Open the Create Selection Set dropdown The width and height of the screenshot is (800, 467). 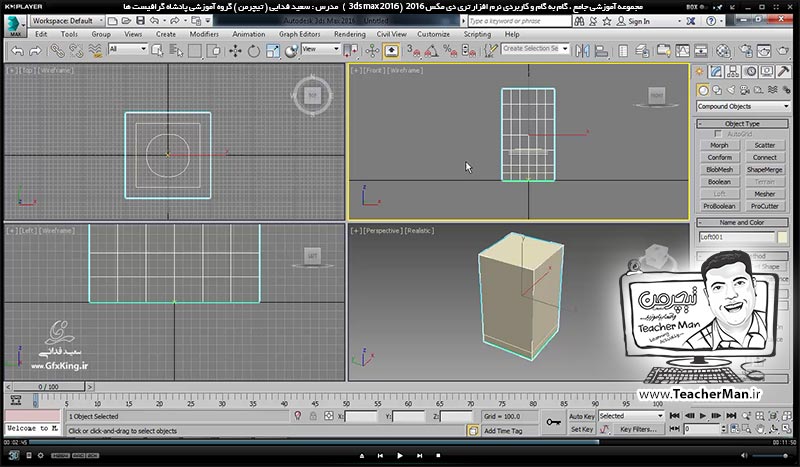[535, 48]
